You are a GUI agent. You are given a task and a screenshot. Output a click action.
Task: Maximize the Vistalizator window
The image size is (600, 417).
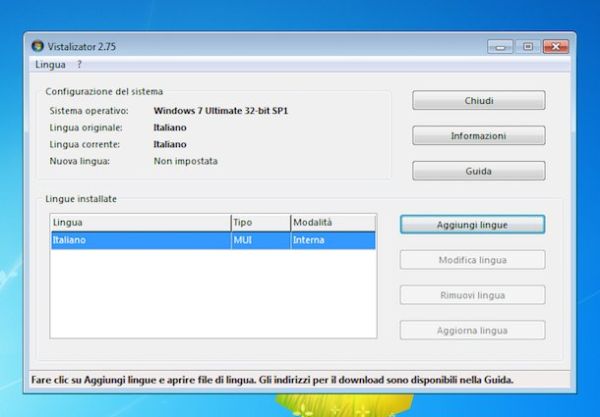[x=526, y=46]
